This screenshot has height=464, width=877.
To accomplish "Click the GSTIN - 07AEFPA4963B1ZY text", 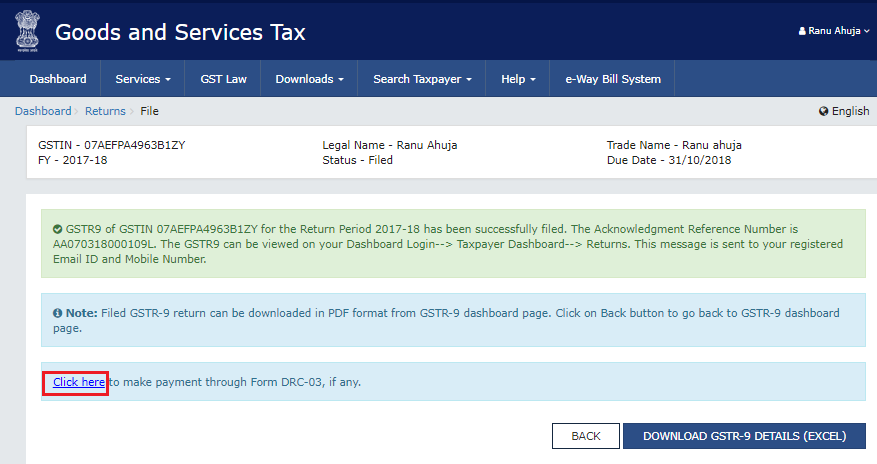I will click(112, 145).
